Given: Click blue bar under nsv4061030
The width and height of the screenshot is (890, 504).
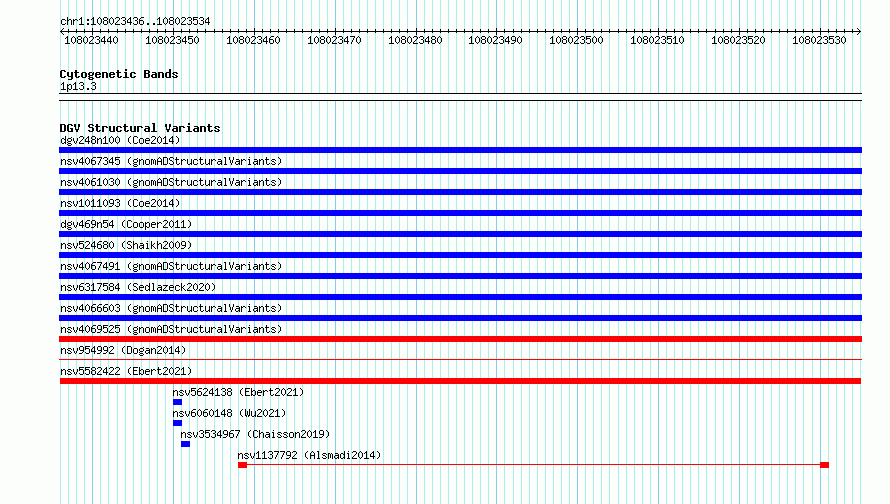Looking at the screenshot, I should click(x=460, y=192).
